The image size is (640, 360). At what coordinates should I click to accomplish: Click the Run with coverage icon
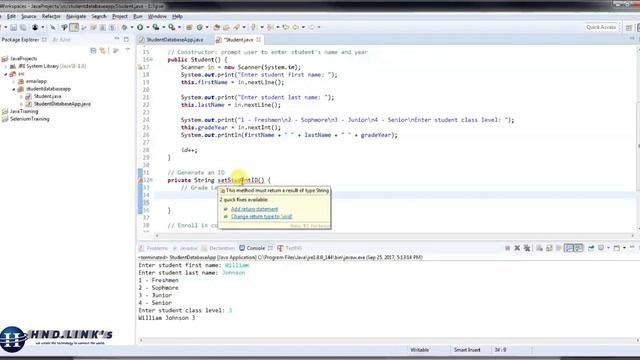[156, 27]
